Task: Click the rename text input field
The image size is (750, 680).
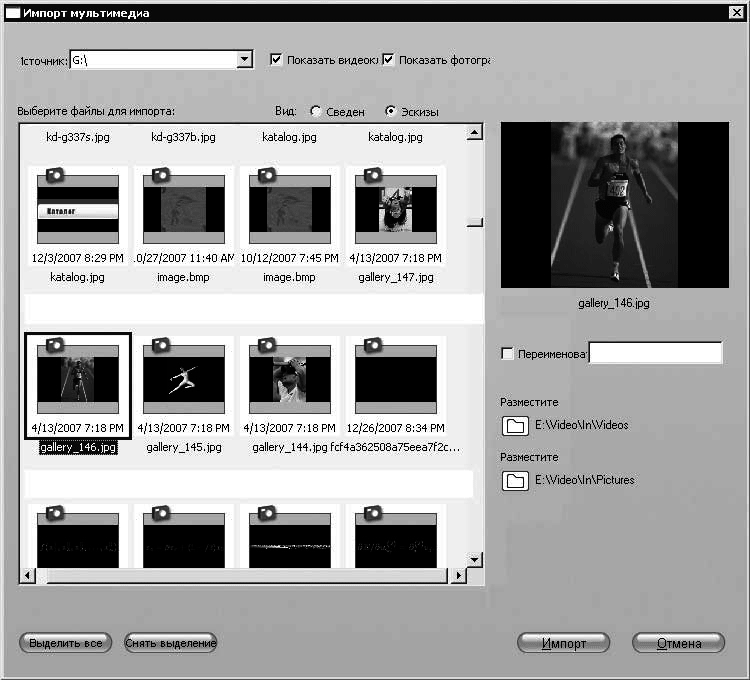Action: click(x=655, y=353)
